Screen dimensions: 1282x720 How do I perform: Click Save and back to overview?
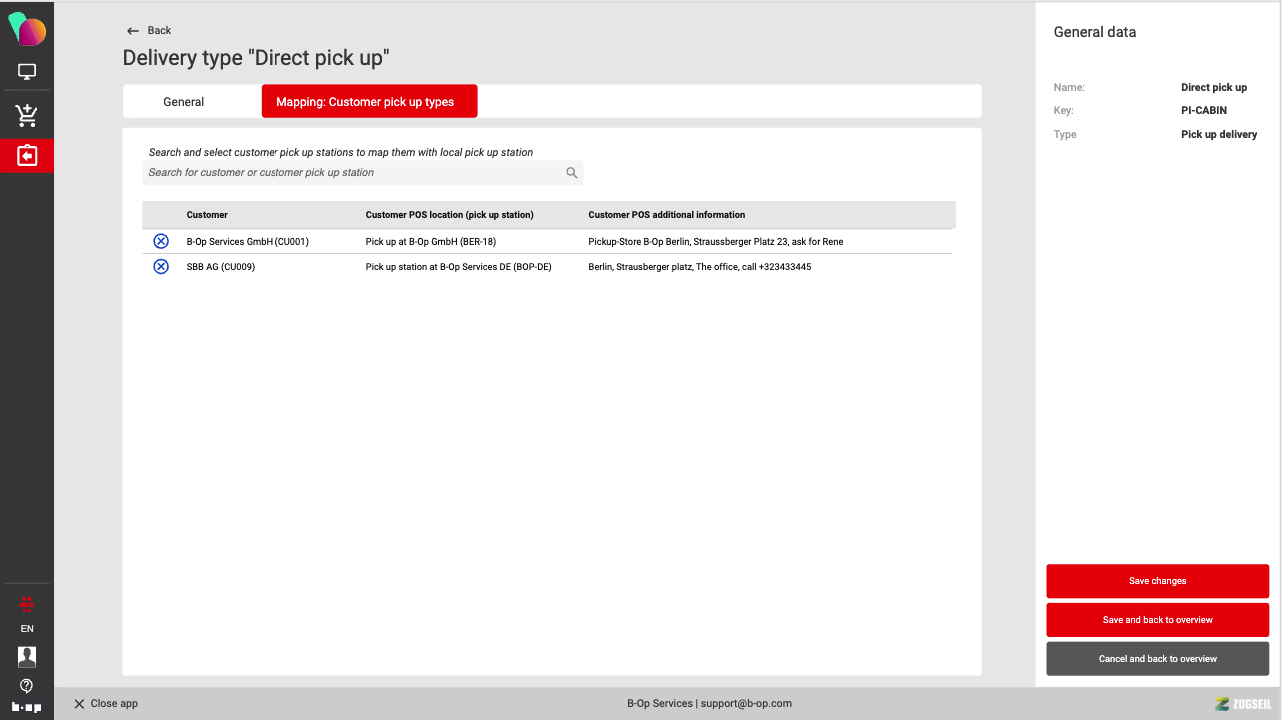[1157, 620]
